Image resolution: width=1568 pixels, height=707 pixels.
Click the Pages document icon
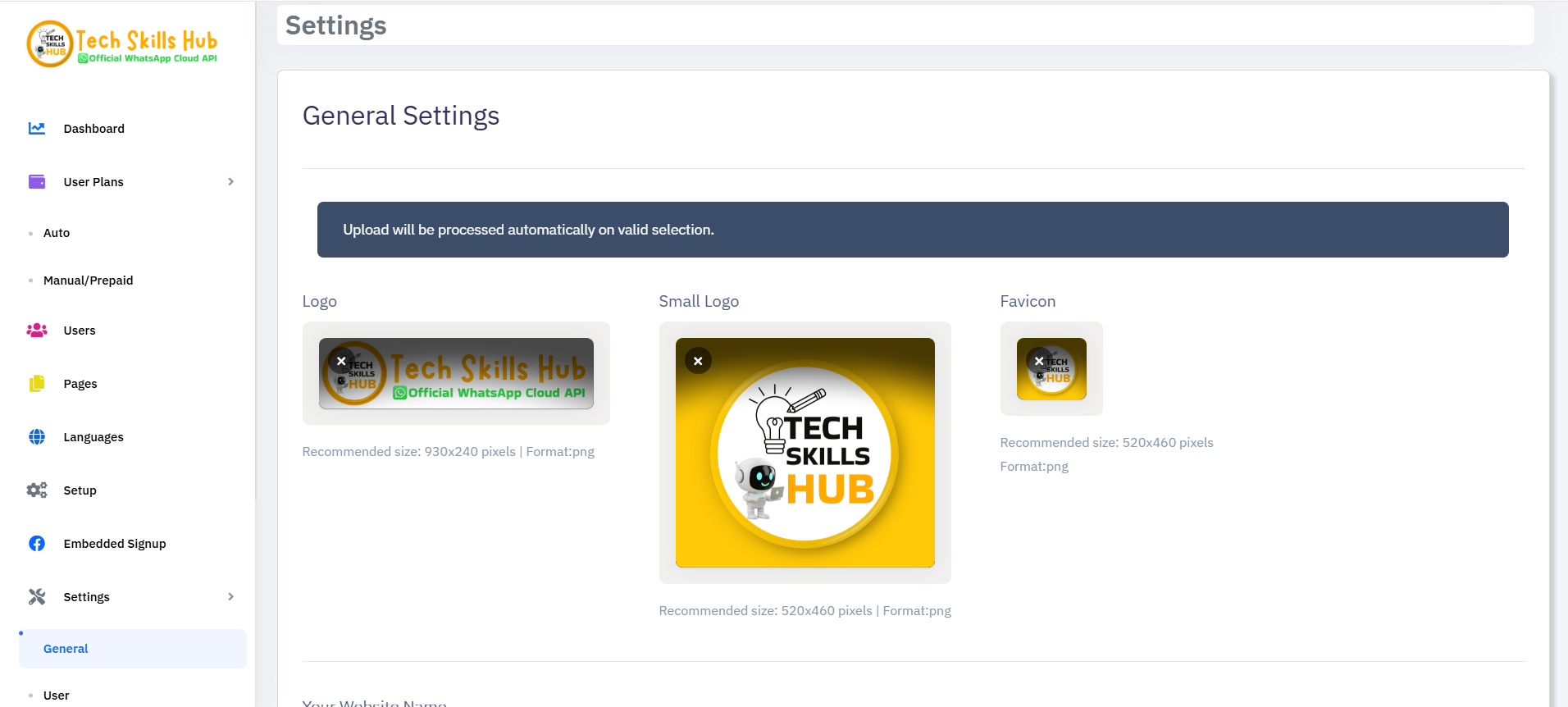(x=37, y=384)
